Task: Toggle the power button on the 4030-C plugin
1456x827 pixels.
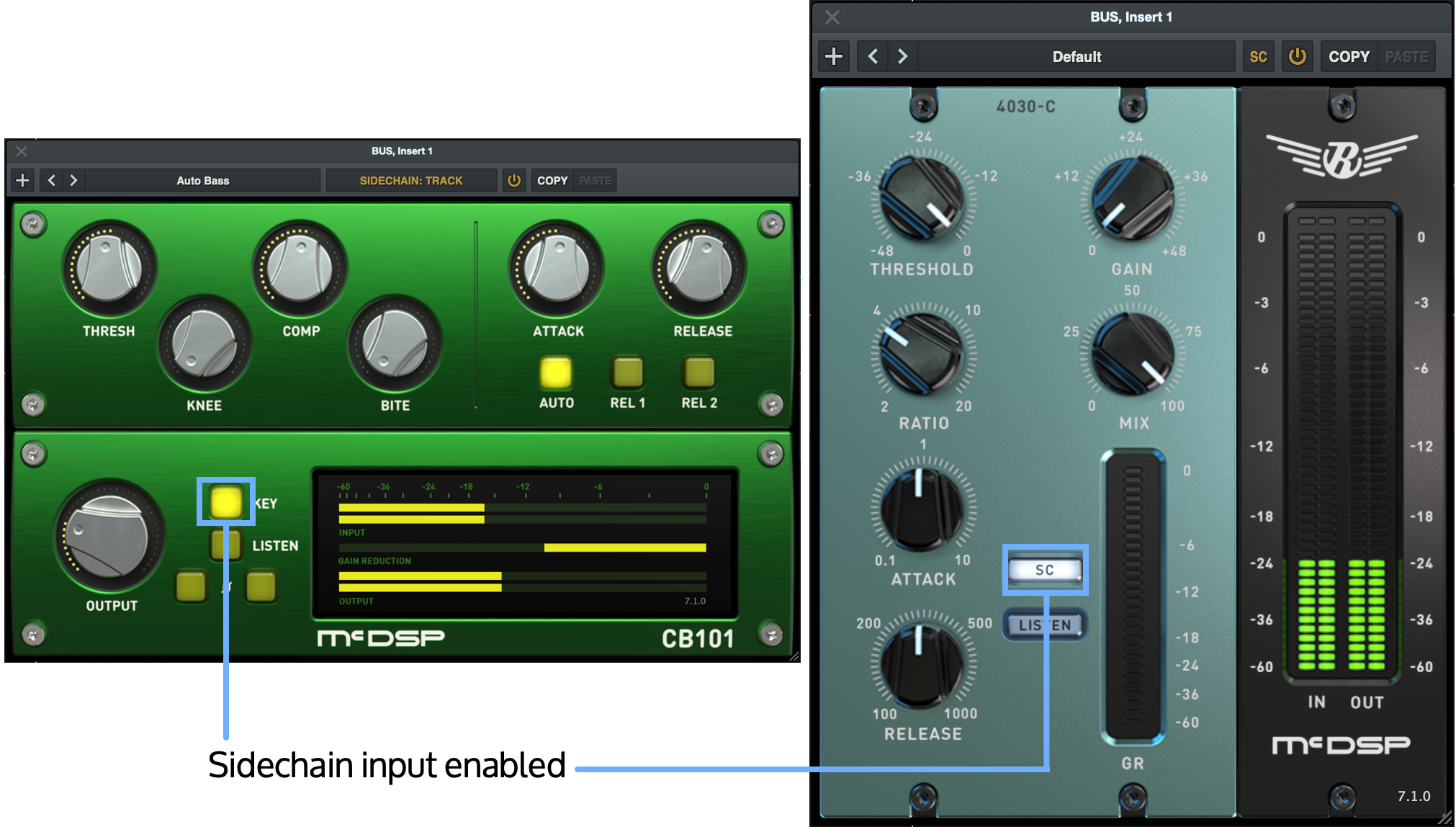Action: pos(1297,55)
